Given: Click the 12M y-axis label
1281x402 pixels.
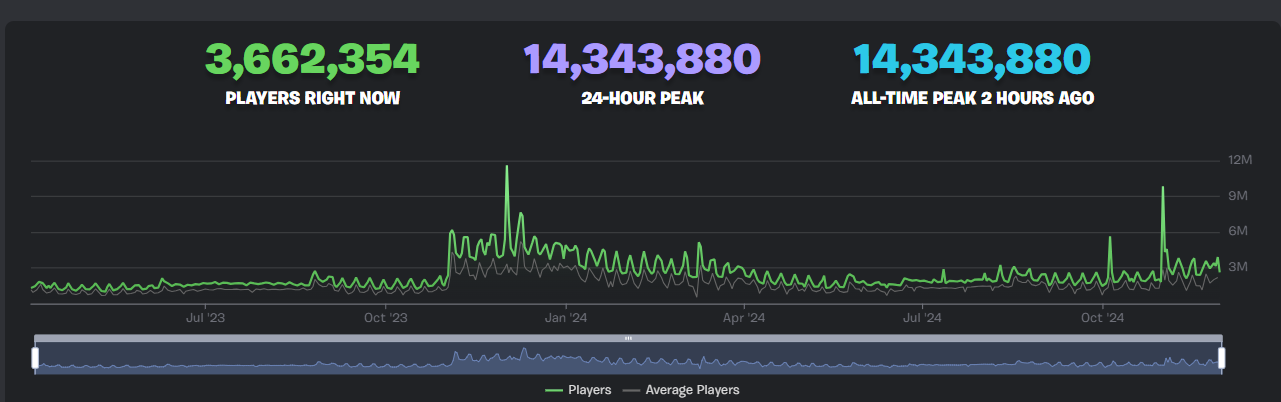Looking at the screenshot, I should (1239, 160).
